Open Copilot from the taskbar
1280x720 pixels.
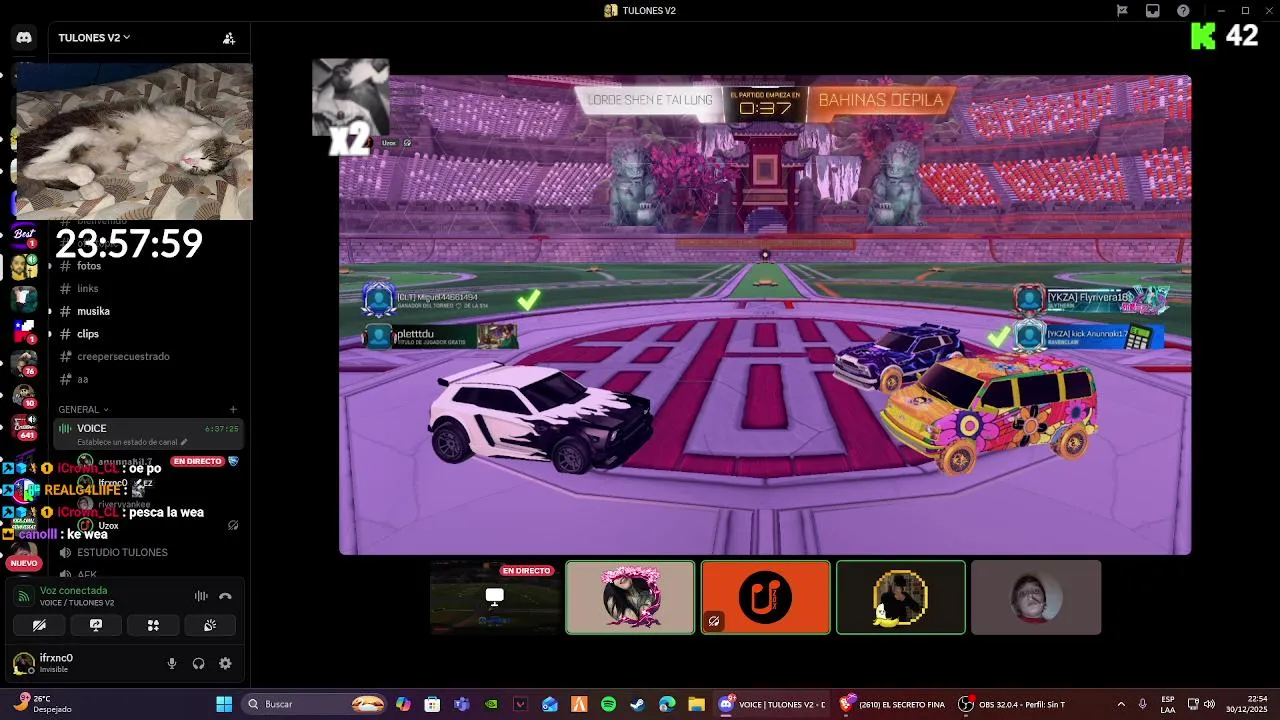click(x=403, y=704)
